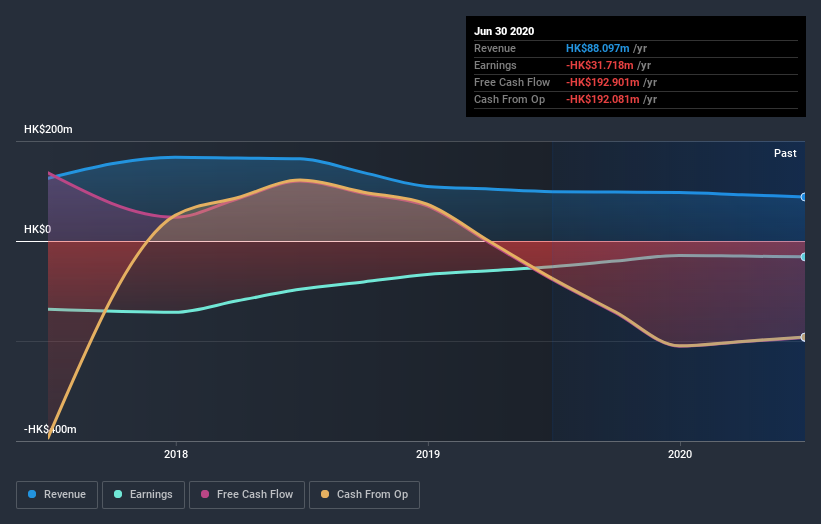
Task: Toggle the Earnings series legend button
Action: (x=143, y=495)
